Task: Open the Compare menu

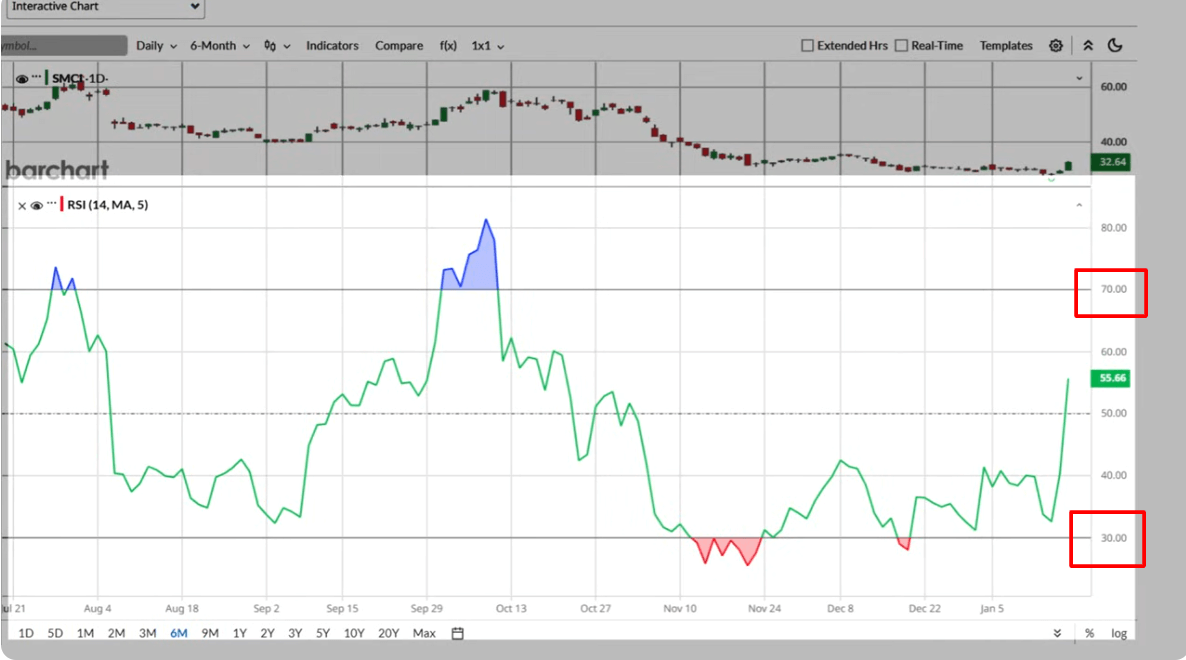Action: click(x=399, y=45)
